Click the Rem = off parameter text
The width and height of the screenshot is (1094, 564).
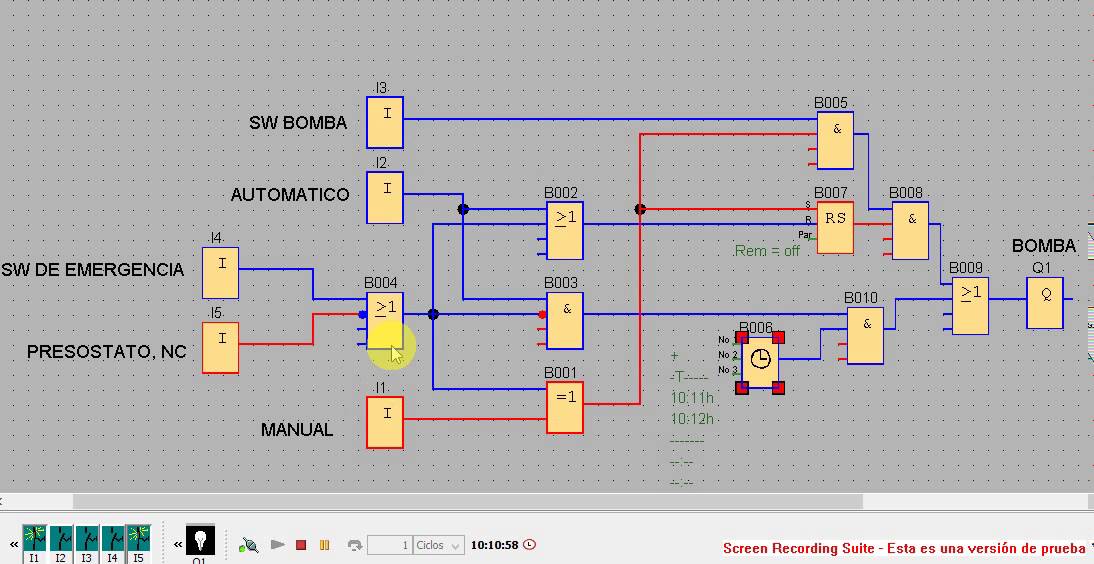(x=767, y=251)
